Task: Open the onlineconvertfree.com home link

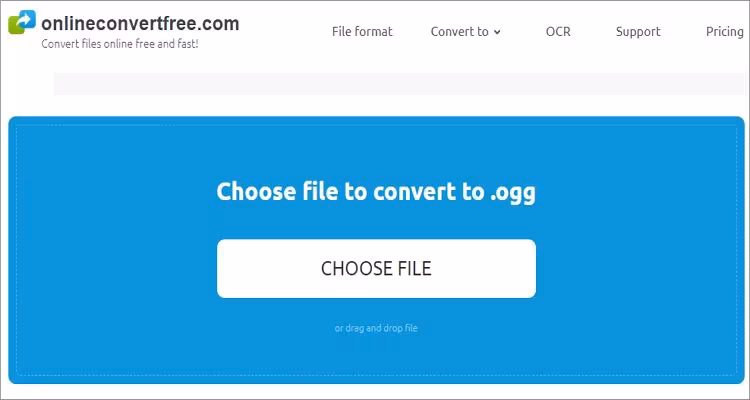Action: (x=140, y=23)
